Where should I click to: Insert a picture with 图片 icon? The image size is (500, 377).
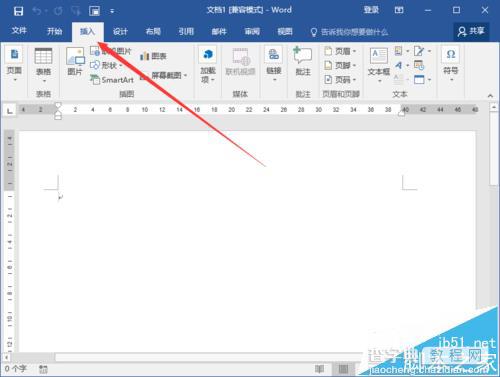[75, 61]
